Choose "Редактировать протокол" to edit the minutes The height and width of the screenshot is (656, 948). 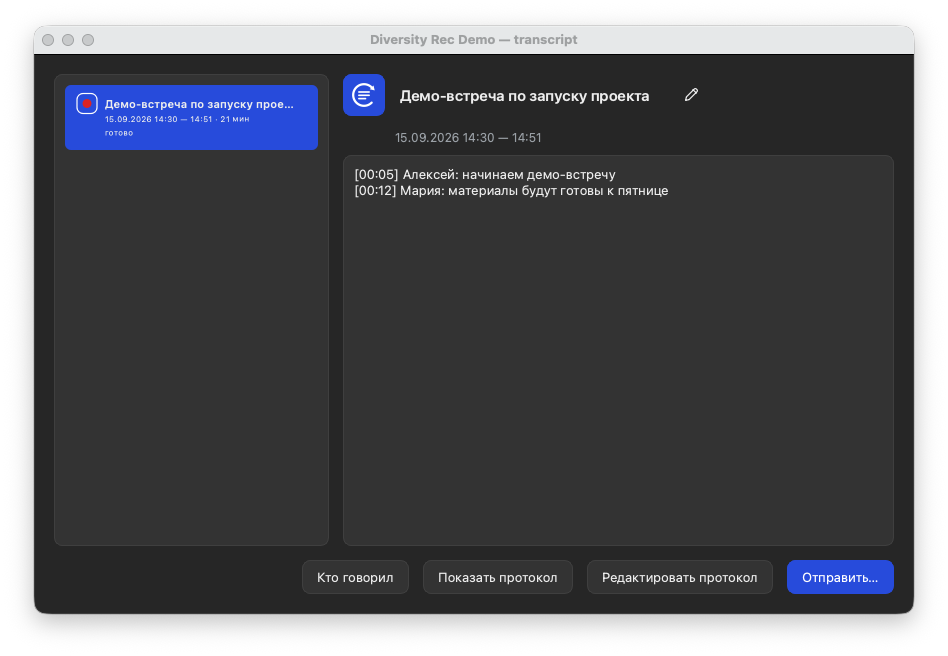coord(680,577)
